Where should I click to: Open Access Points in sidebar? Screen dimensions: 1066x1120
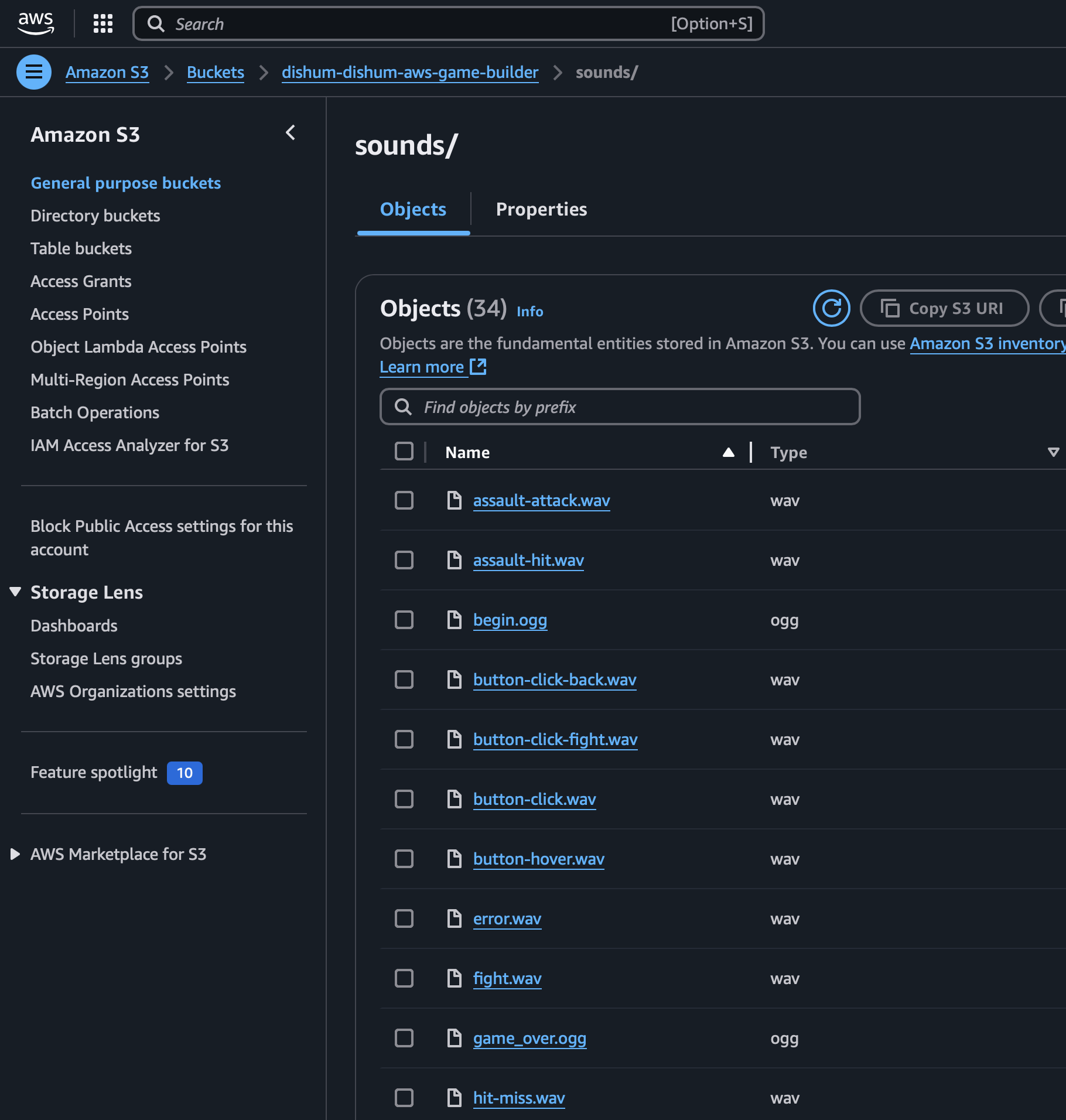(80, 315)
